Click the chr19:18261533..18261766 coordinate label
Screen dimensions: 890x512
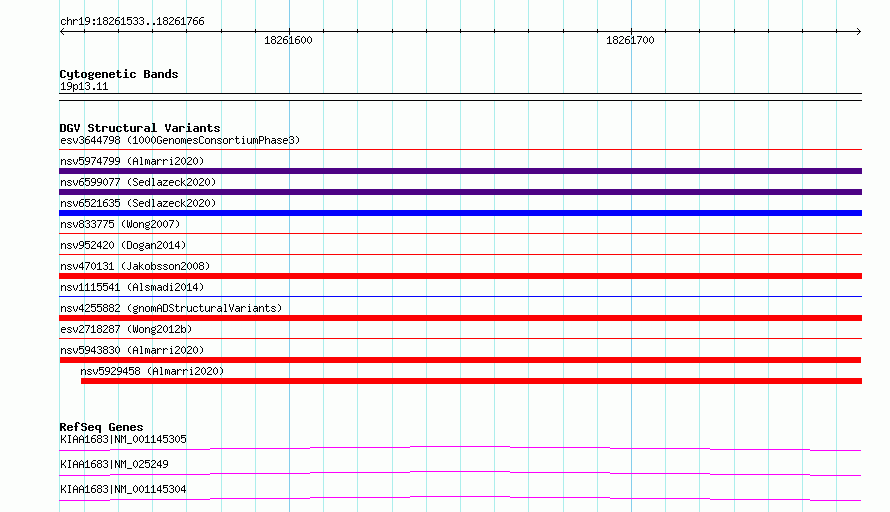pos(132,22)
